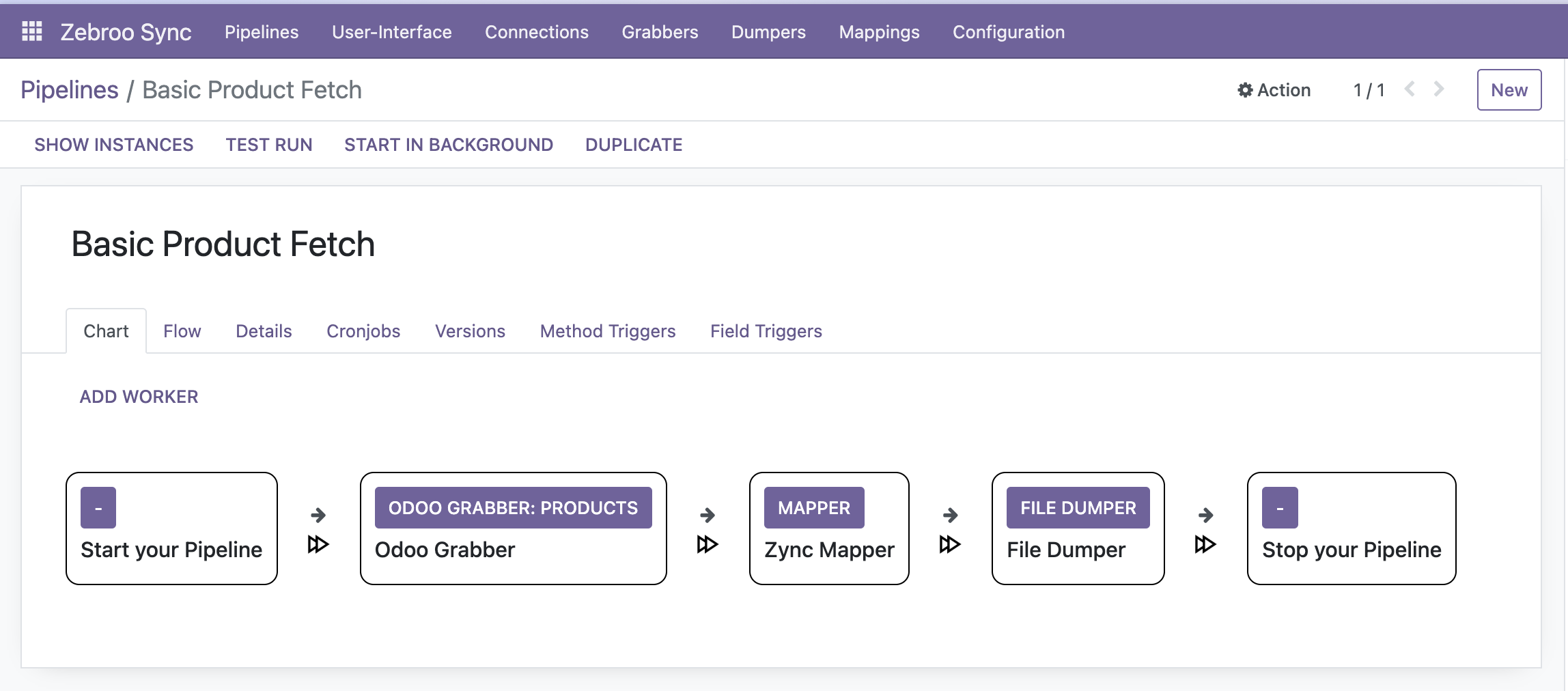Click Basic Product Fetch breadcrumb text
The image size is (1568, 691).
[x=252, y=89]
